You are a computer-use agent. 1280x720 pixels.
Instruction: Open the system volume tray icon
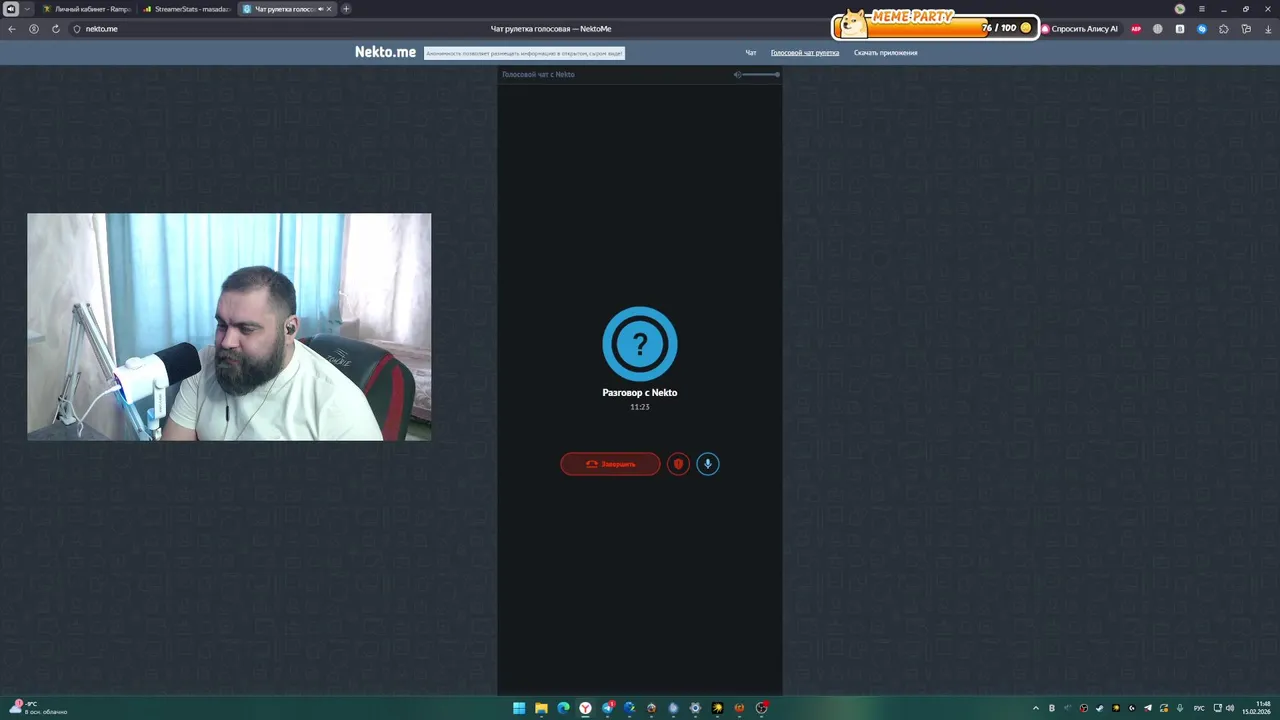(1230, 708)
